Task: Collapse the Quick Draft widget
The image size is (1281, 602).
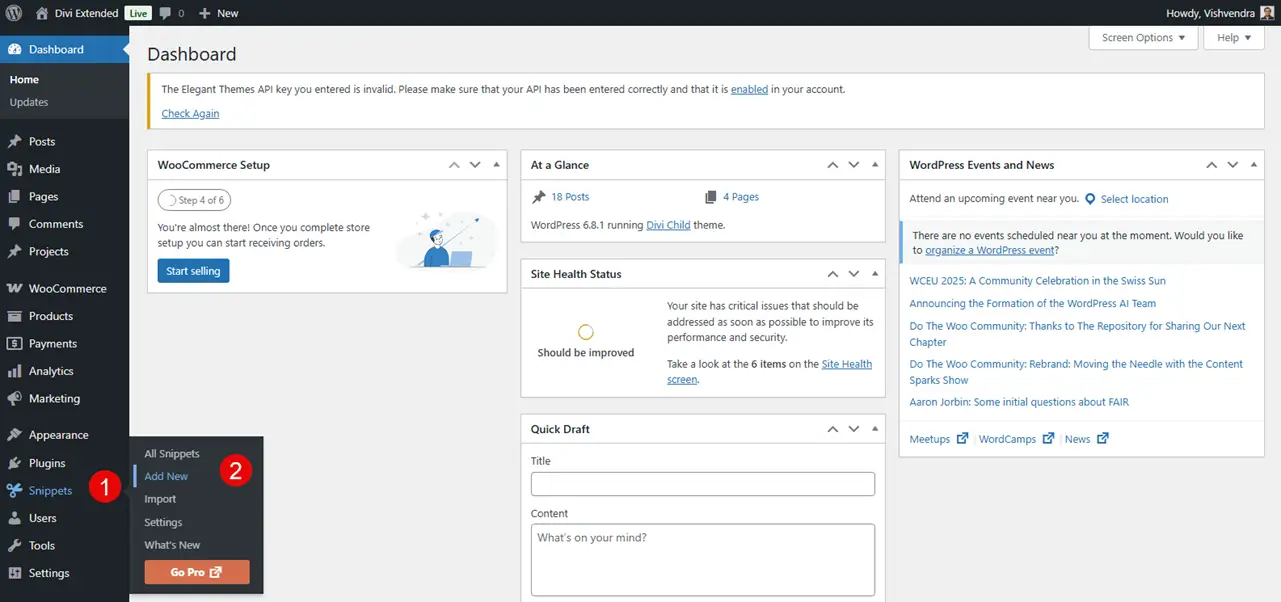Action: (x=875, y=429)
